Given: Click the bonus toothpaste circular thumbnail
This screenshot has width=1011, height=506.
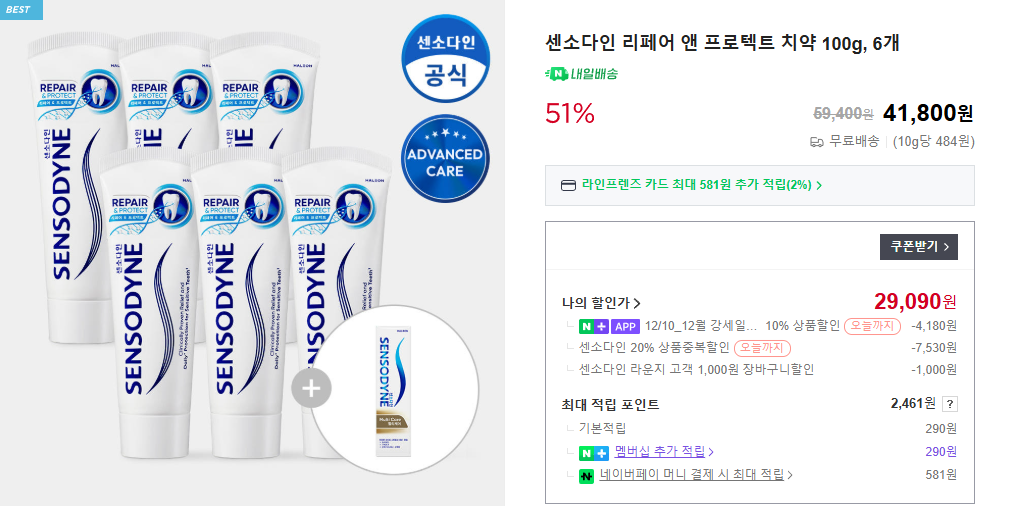Looking at the screenshot, I should coord(394,389).
